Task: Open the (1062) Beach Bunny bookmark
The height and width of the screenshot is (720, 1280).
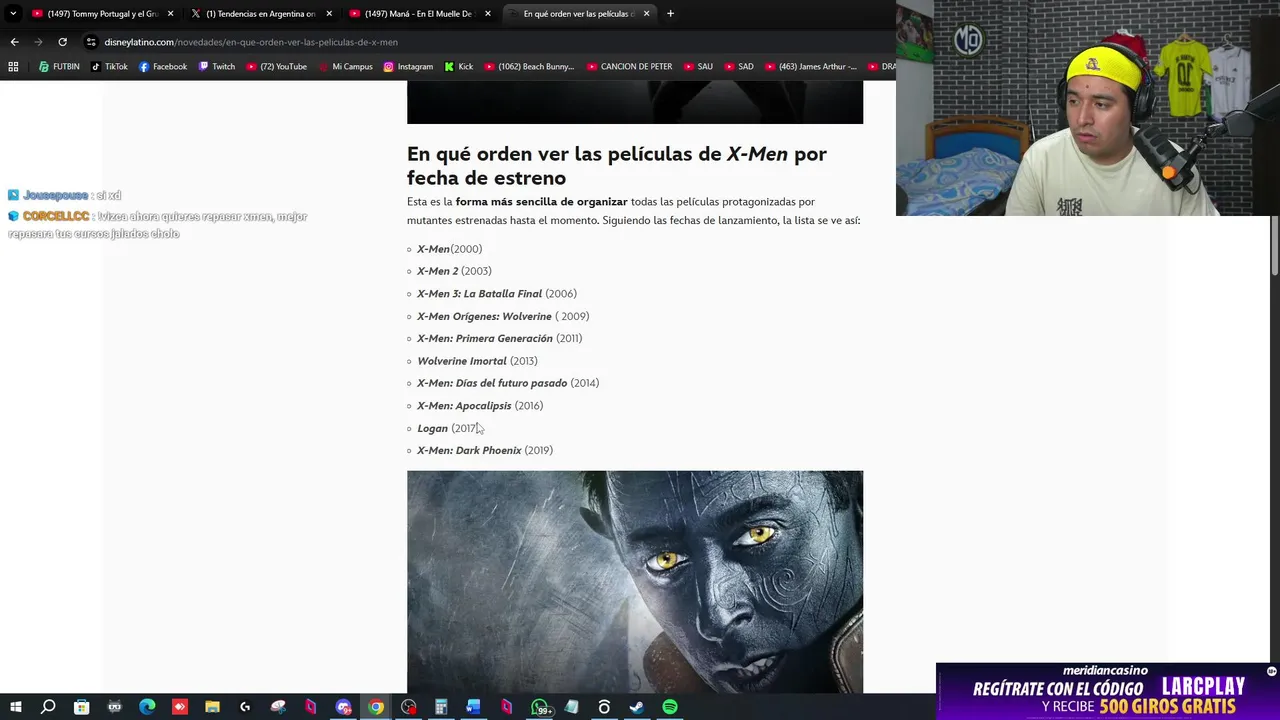Action: 529,67
